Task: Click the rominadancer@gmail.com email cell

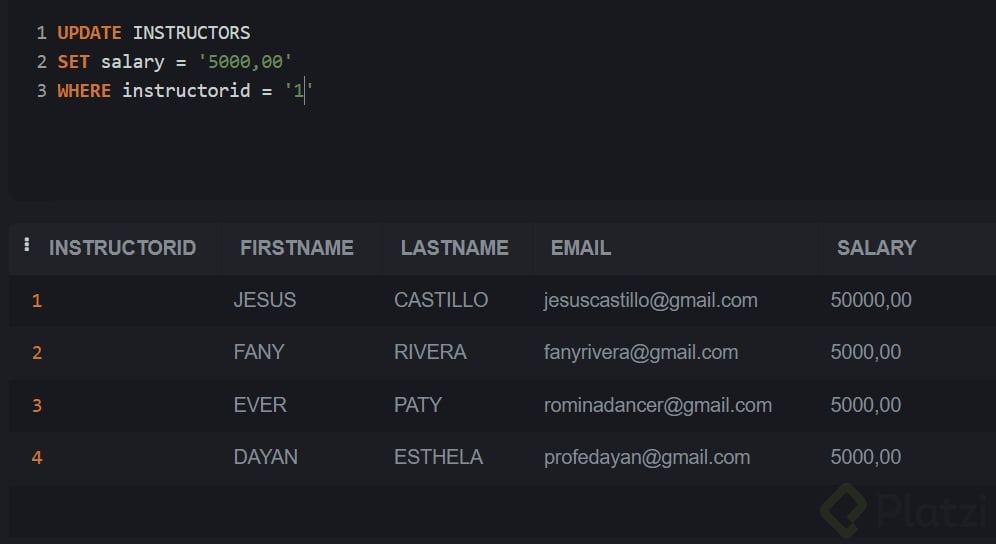Action: coord(657,405)
